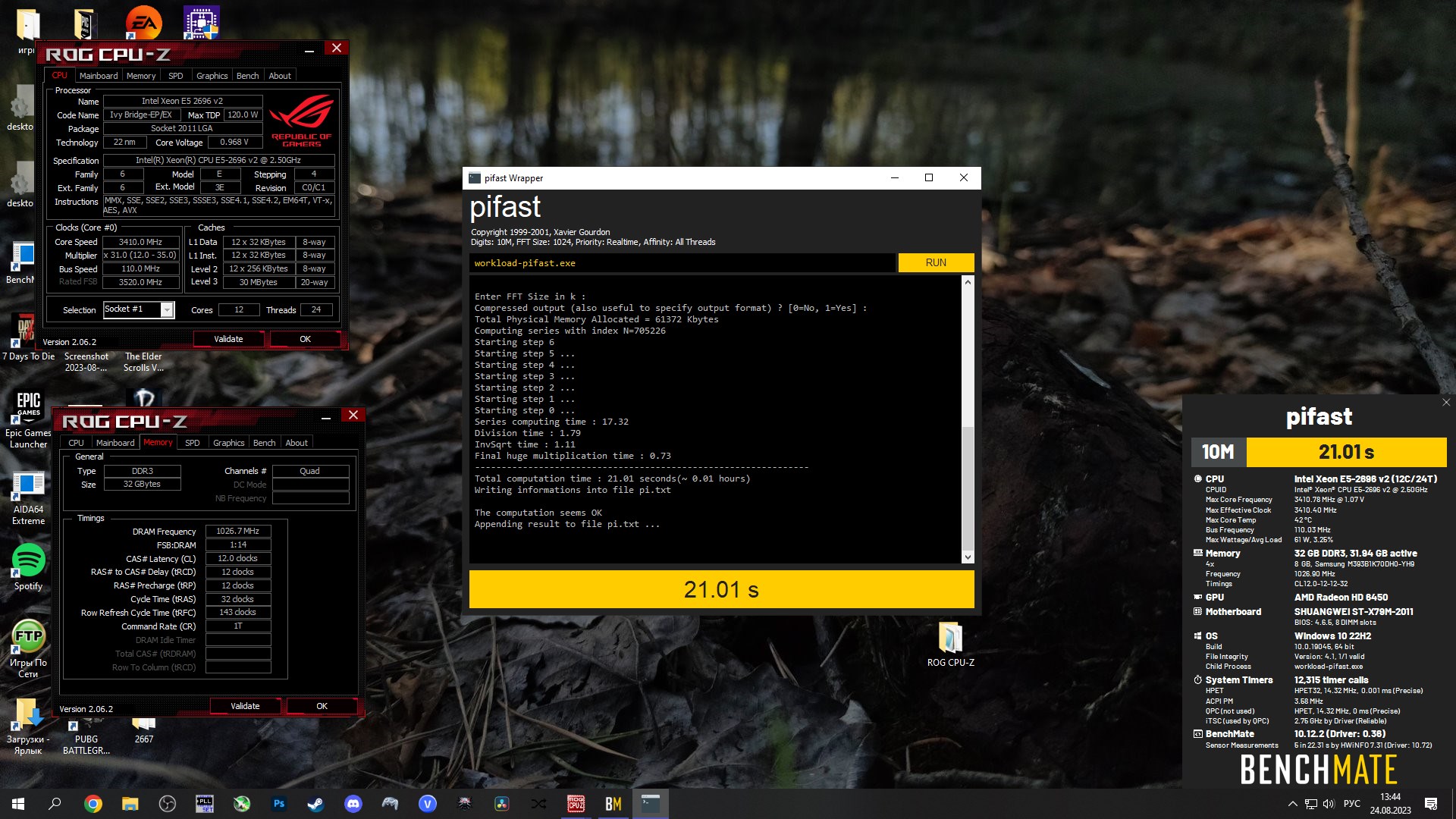The width and height of the screenshot is (1456, 819).
Task: Open the Witcher wolf taskbar icon
Action: point(464,804)
